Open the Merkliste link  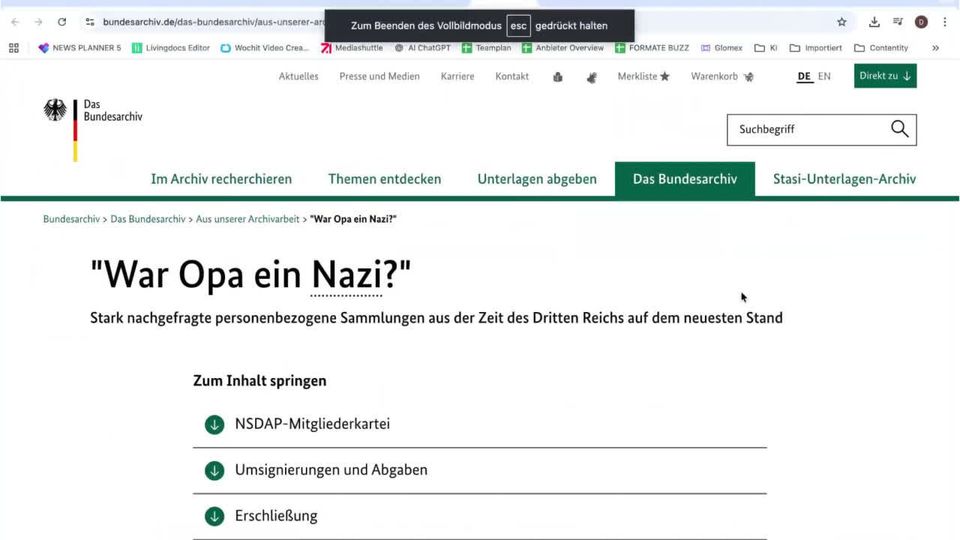coord(643,76)
